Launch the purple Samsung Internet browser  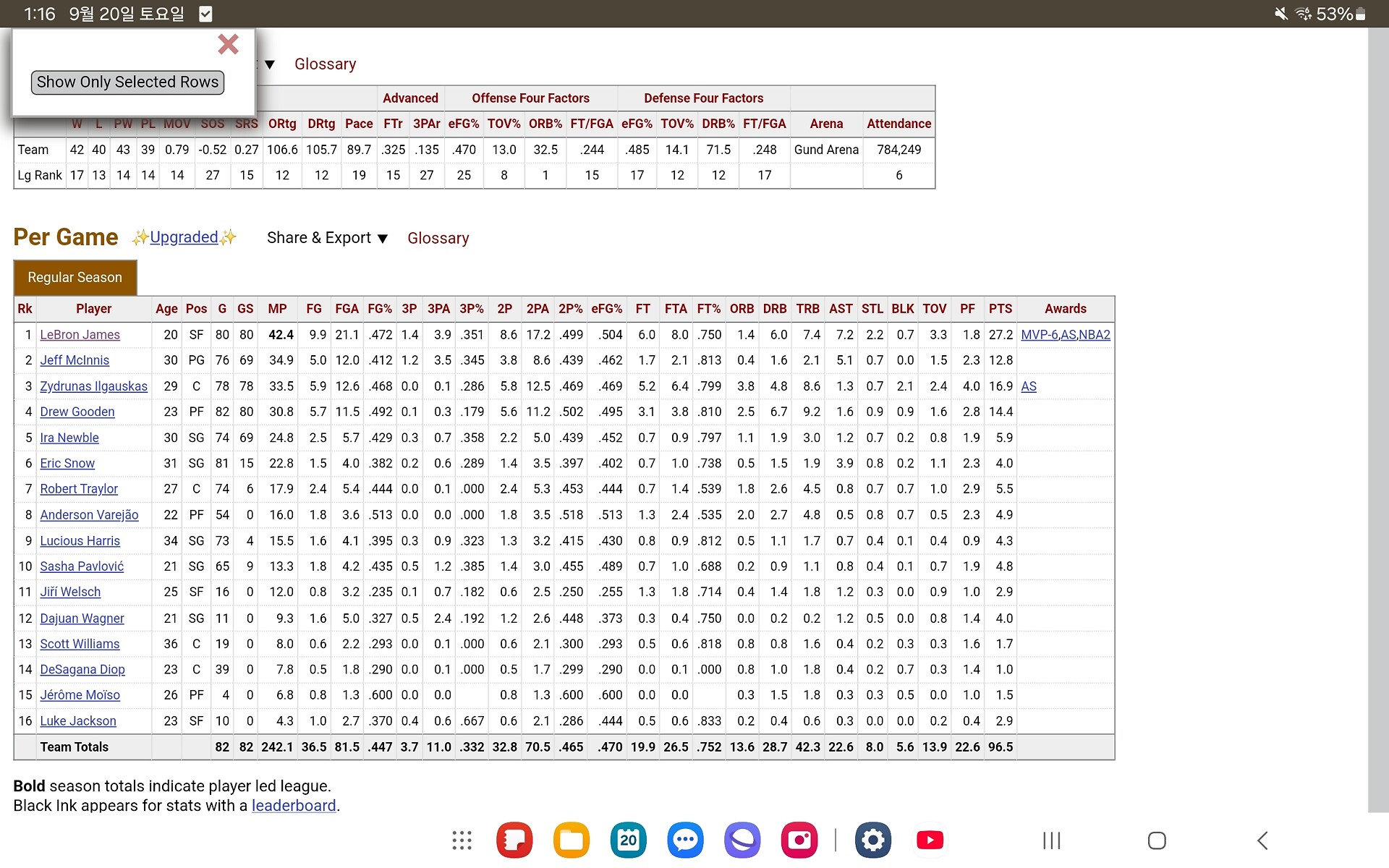coord(742,841)
